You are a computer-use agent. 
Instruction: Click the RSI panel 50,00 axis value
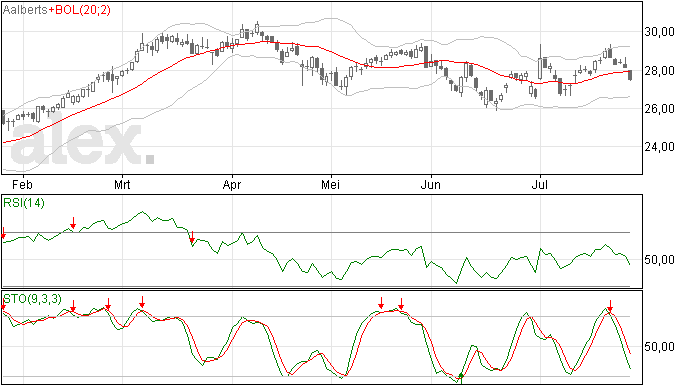click(659, 260)
